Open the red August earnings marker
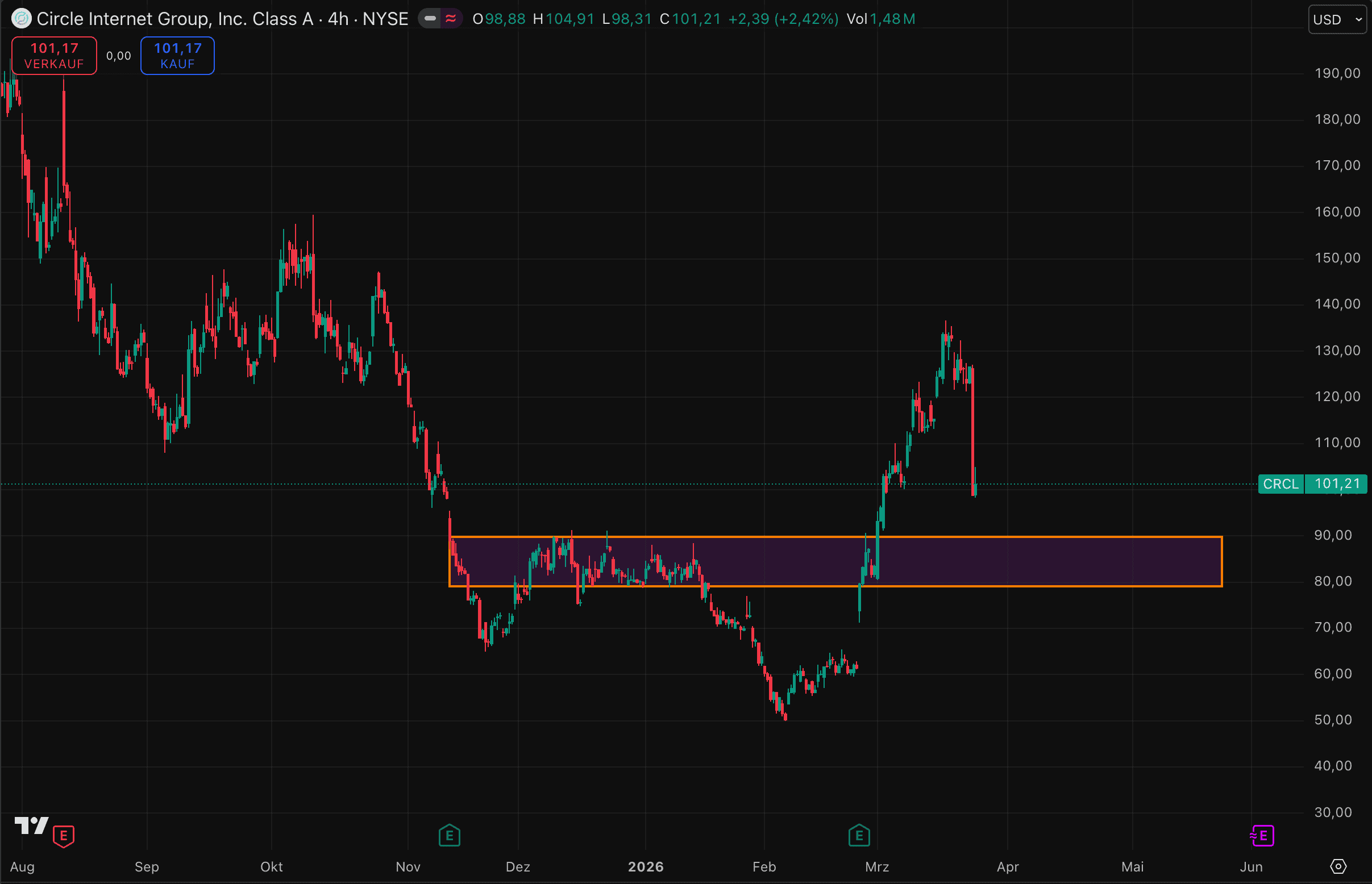The image size is (1372, 884). tap(64, 836)
